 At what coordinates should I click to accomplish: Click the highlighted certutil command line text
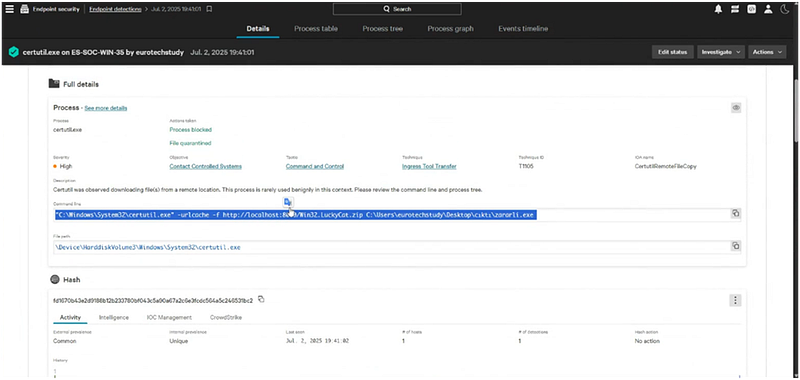295,215
